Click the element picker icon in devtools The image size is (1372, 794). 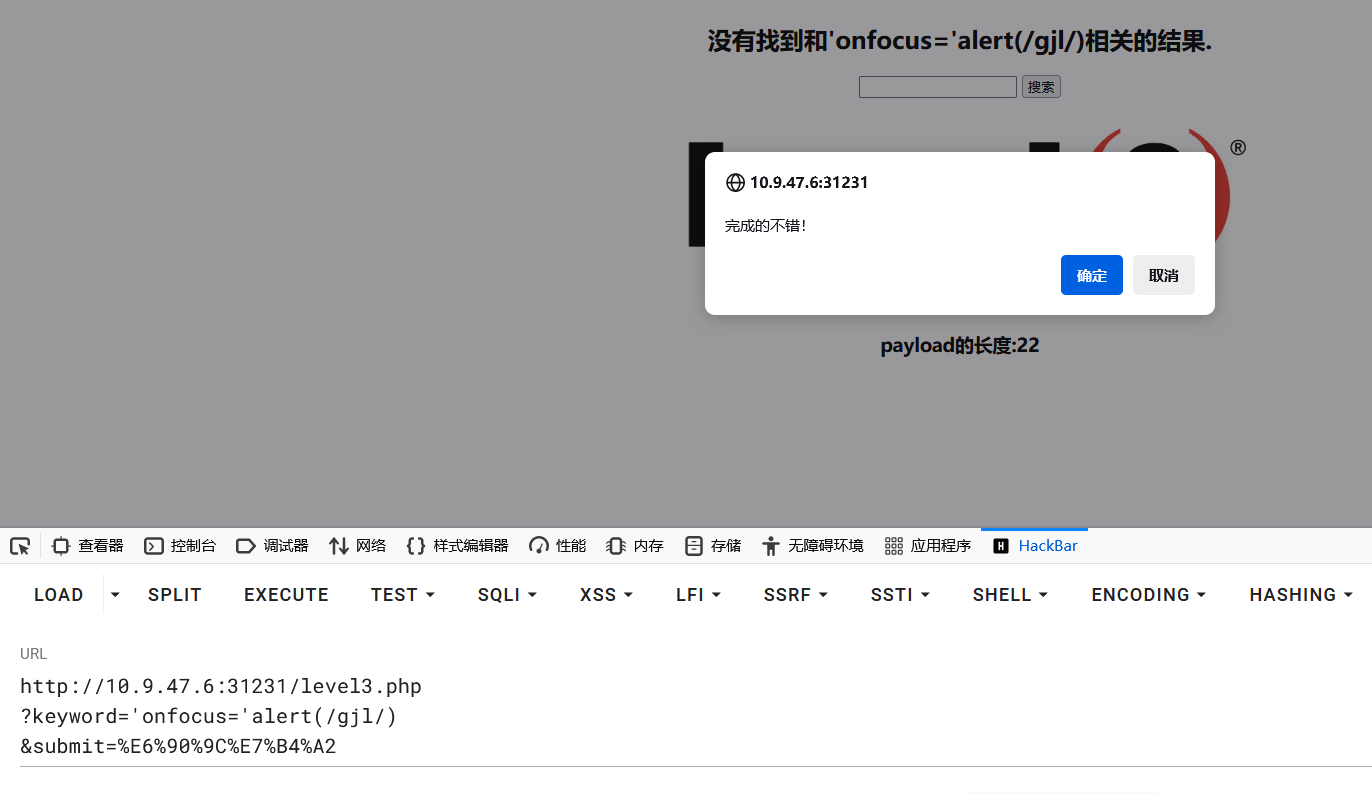pyautogui.click(x=20, y=546)
